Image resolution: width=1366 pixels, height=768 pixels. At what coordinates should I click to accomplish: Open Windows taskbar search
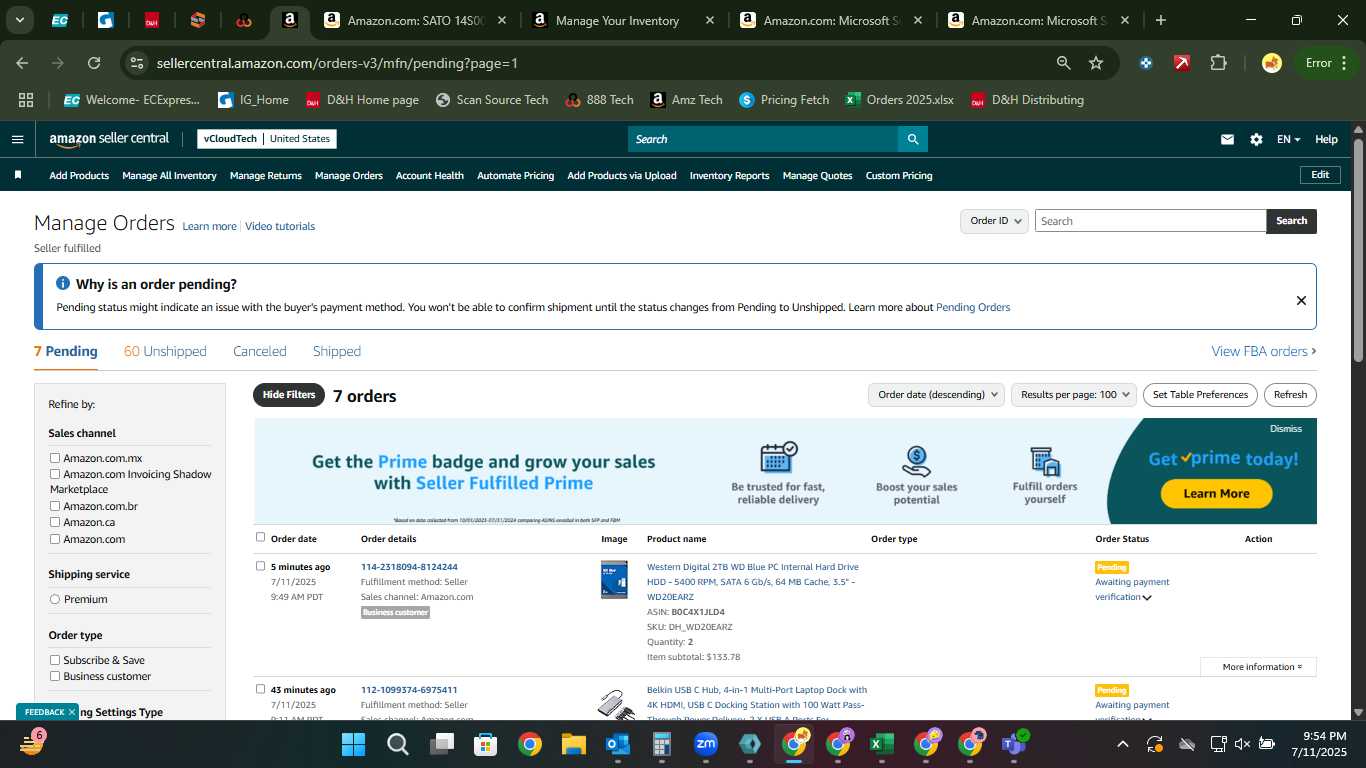[x=397, y=744]
